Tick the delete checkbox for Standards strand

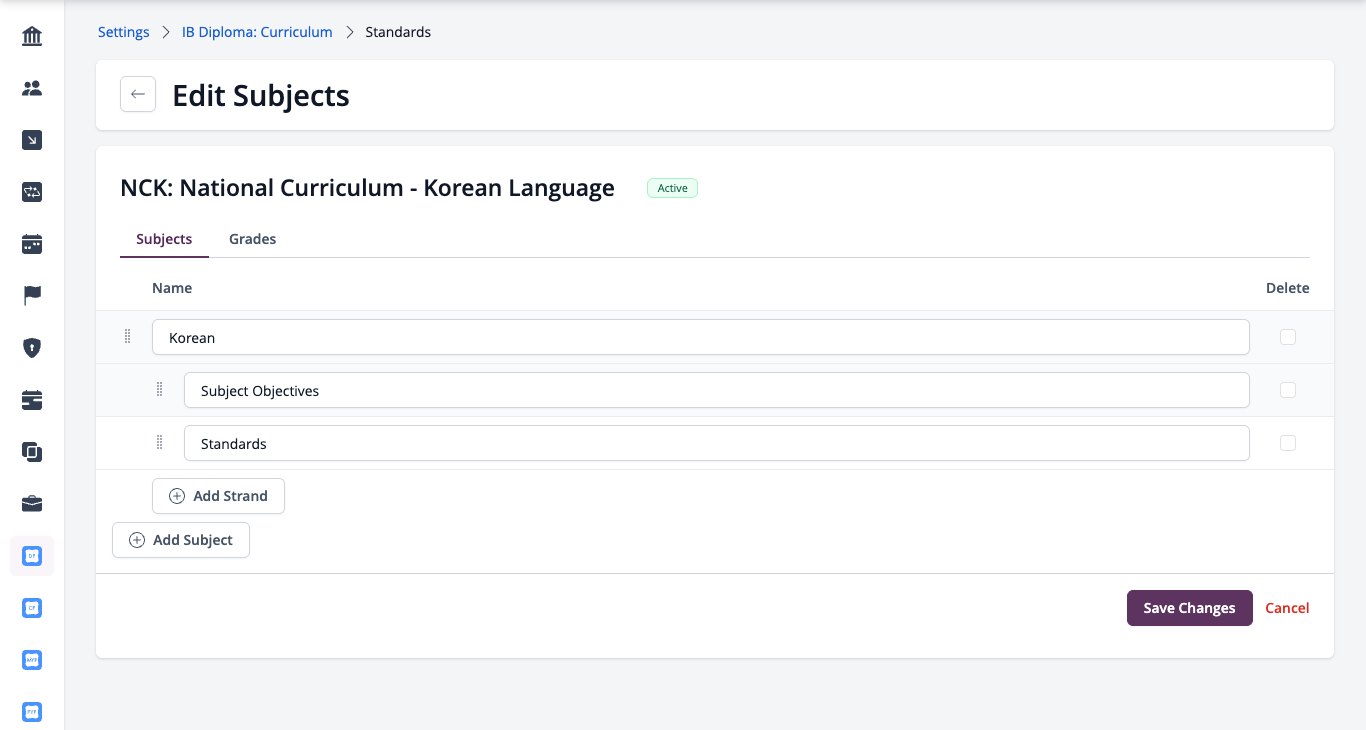click(1288, 443)
